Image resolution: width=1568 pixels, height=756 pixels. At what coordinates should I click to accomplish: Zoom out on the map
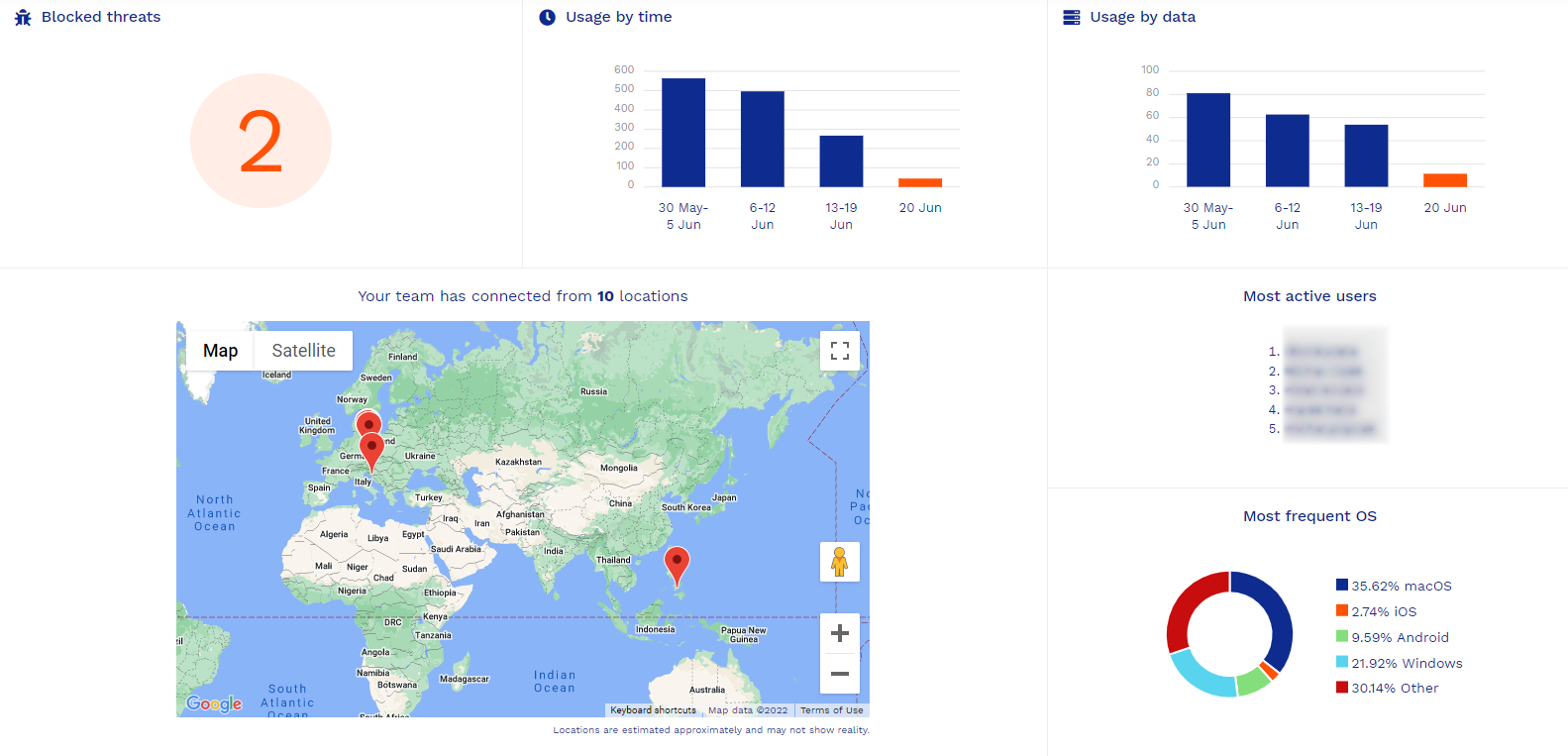click(840, 674)
